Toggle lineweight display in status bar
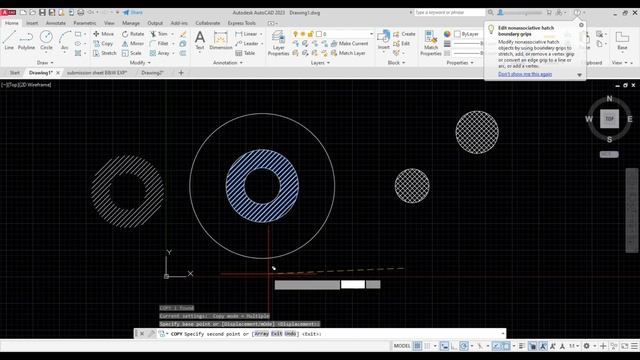This screenshot has width=640, height=360. pos(521,346)
